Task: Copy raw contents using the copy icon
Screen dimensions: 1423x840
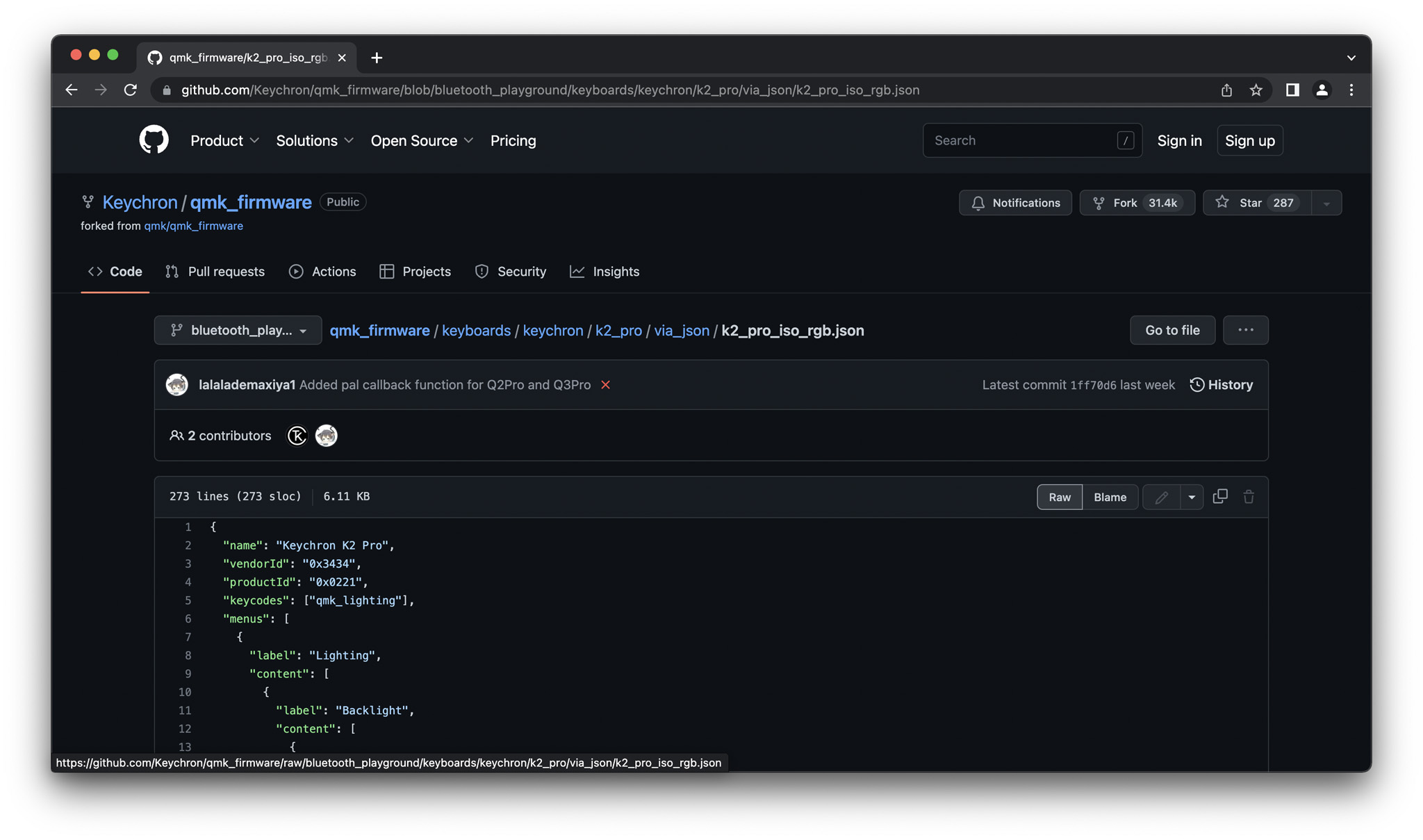Action: (x=1219, y=497)
